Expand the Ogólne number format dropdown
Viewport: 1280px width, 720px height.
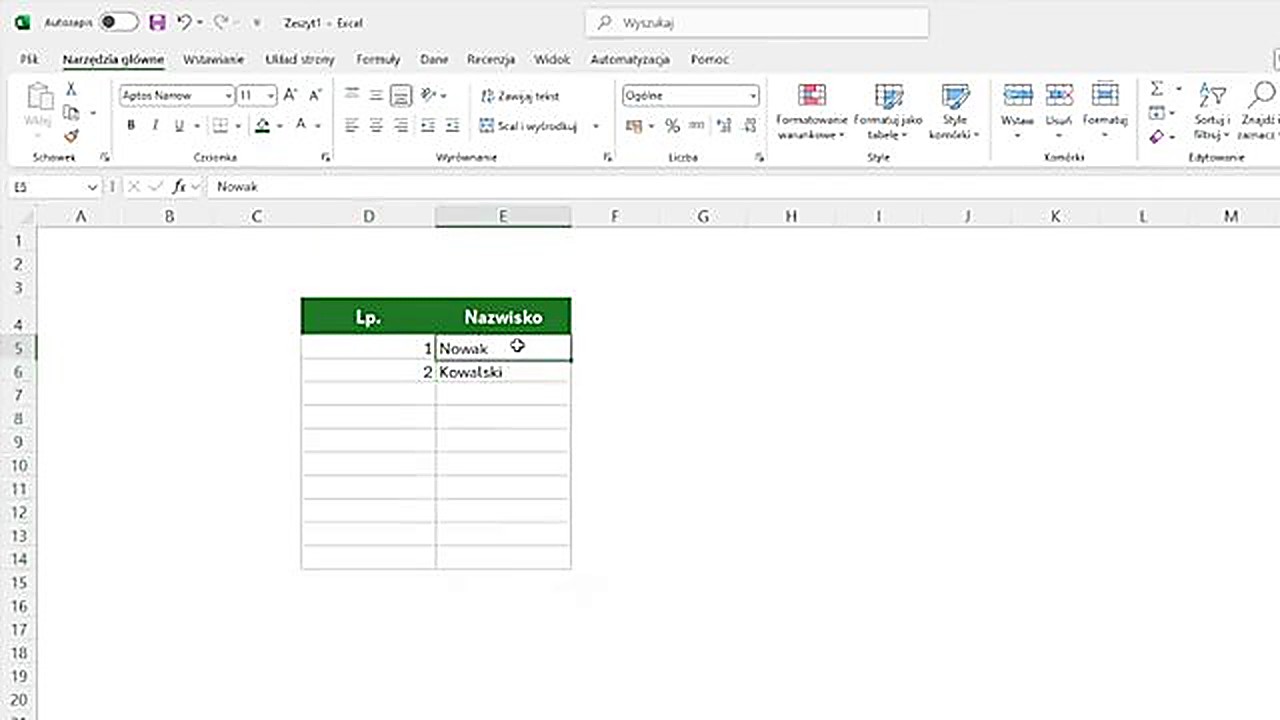pos(752,96)
